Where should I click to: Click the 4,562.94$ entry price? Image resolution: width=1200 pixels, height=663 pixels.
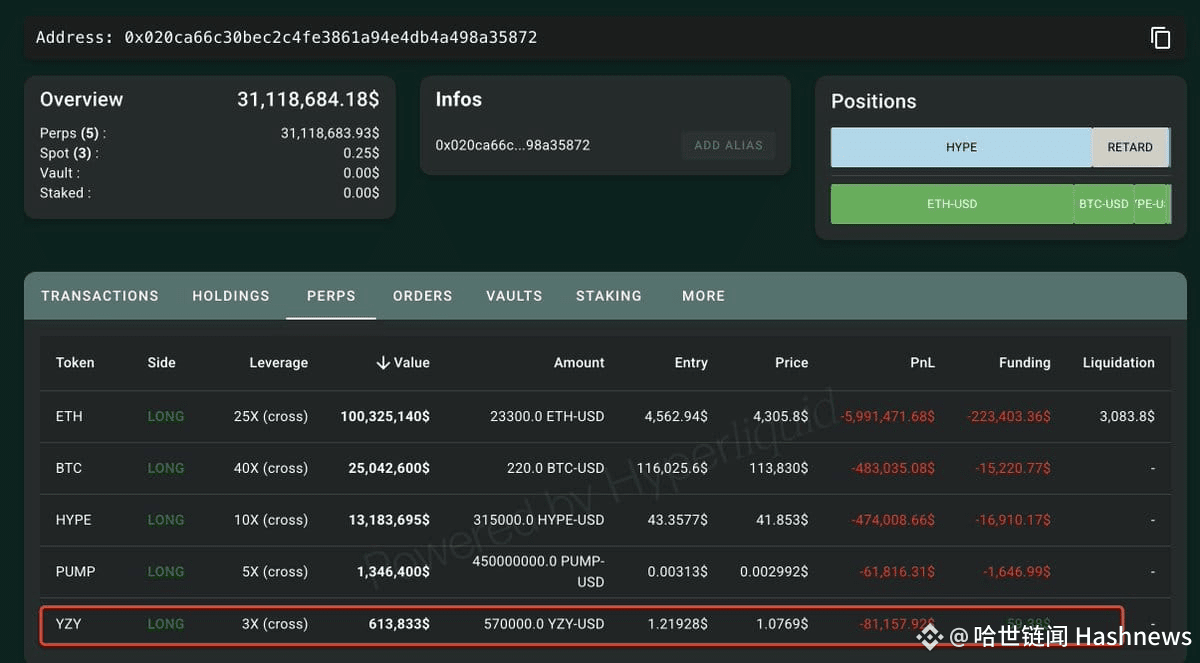click(676, 416)
